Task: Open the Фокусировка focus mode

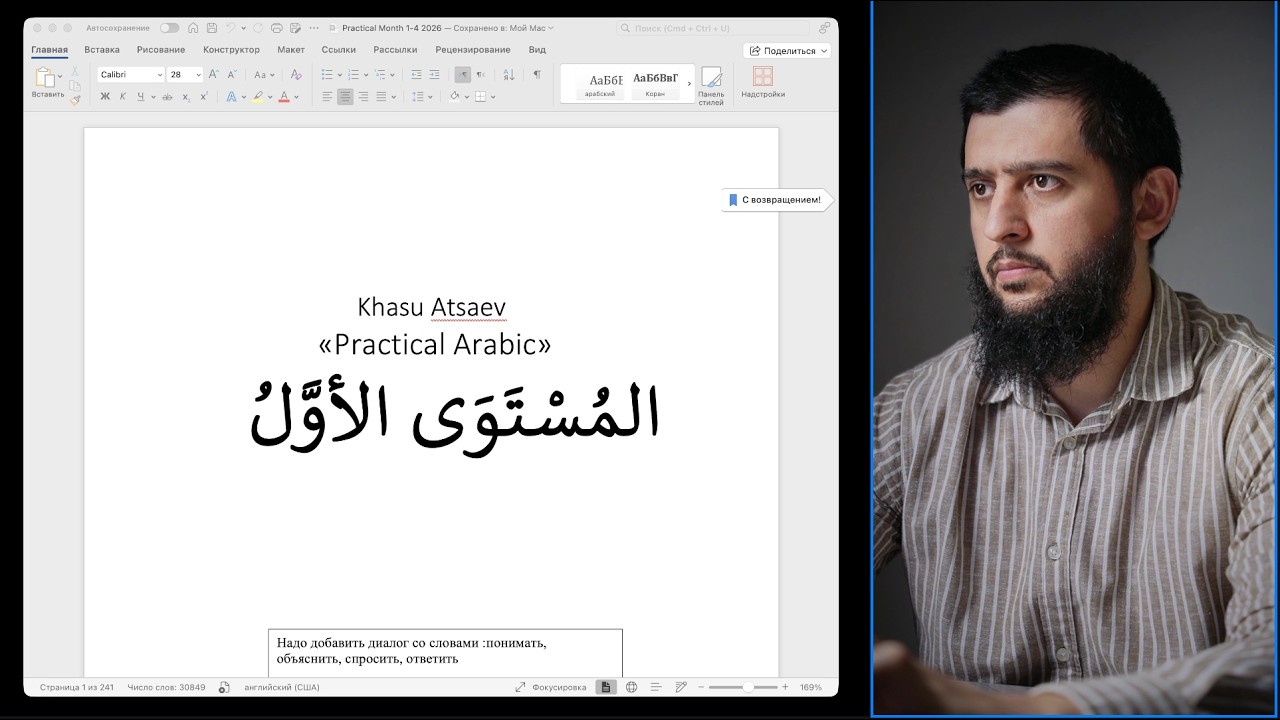Action: pos(551,687)
